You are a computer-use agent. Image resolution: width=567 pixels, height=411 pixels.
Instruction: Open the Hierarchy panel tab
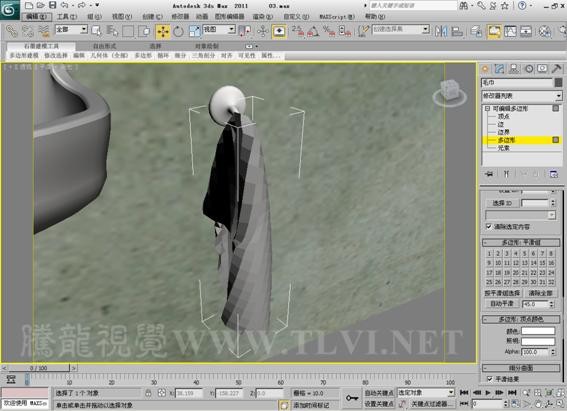click(513, 69)
